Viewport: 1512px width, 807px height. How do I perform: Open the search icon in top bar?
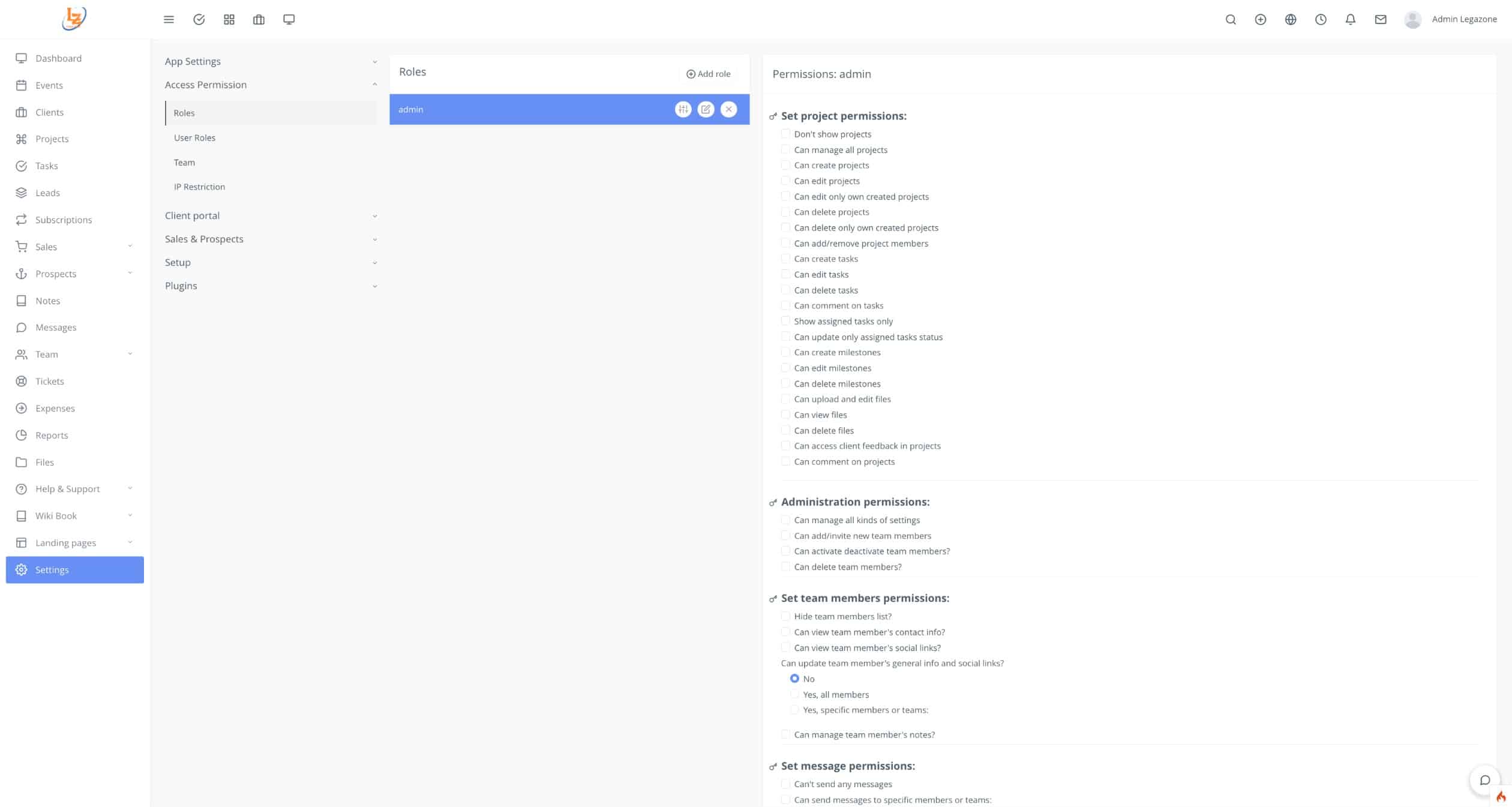pyautogui.click(x=1231, y=19)
